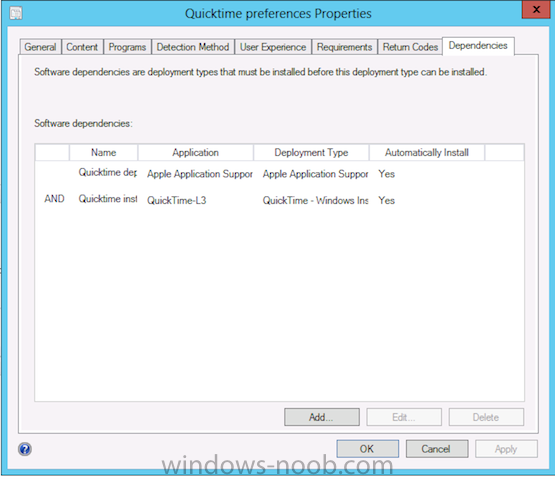Confirm with the OK button
This screenshot has height=480, width=555.
367,449
